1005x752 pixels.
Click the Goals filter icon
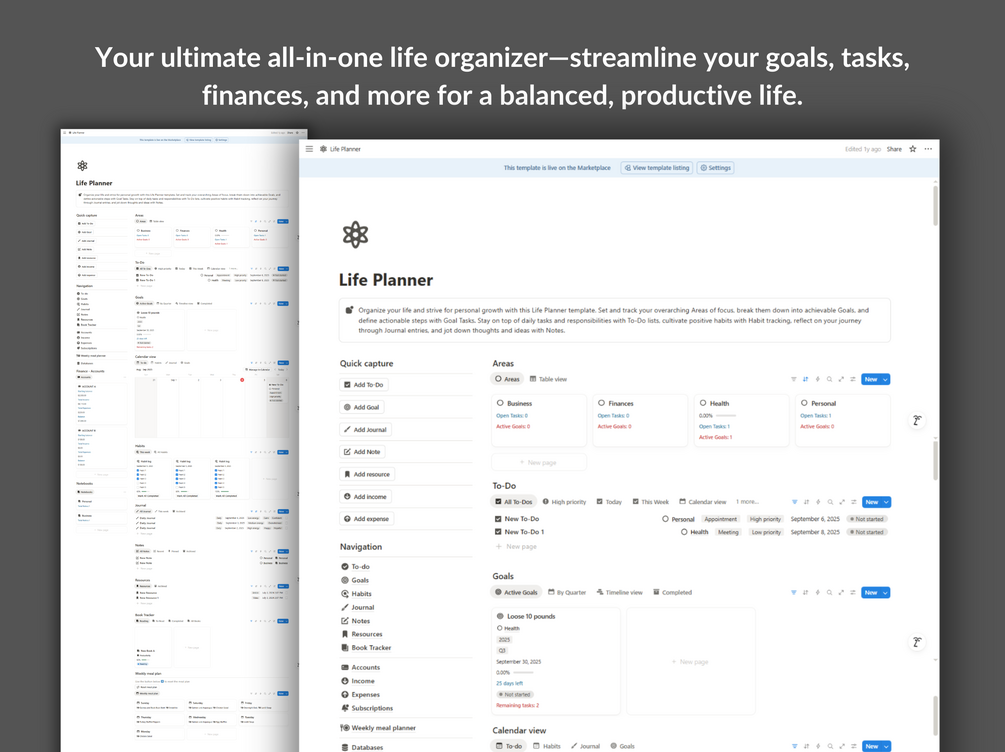point(793,592)
